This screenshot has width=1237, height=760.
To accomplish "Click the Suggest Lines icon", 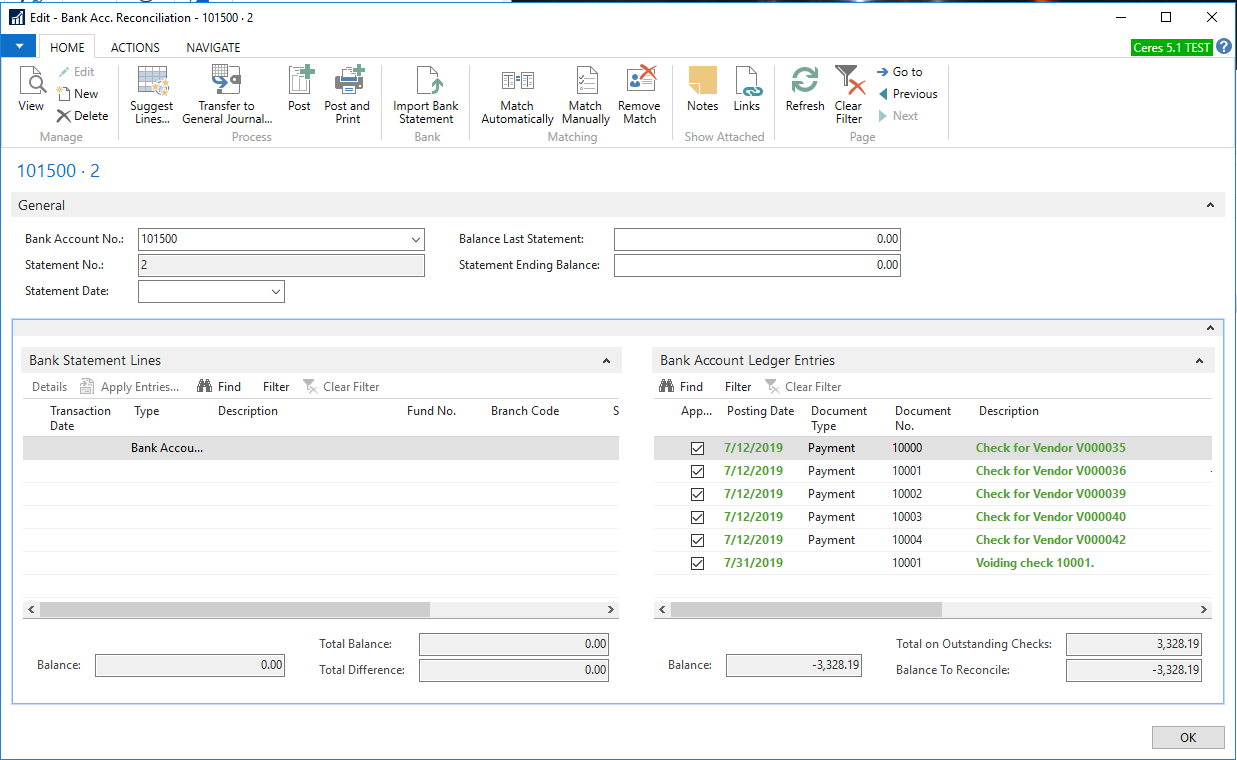I will click(x=152, y=82).
